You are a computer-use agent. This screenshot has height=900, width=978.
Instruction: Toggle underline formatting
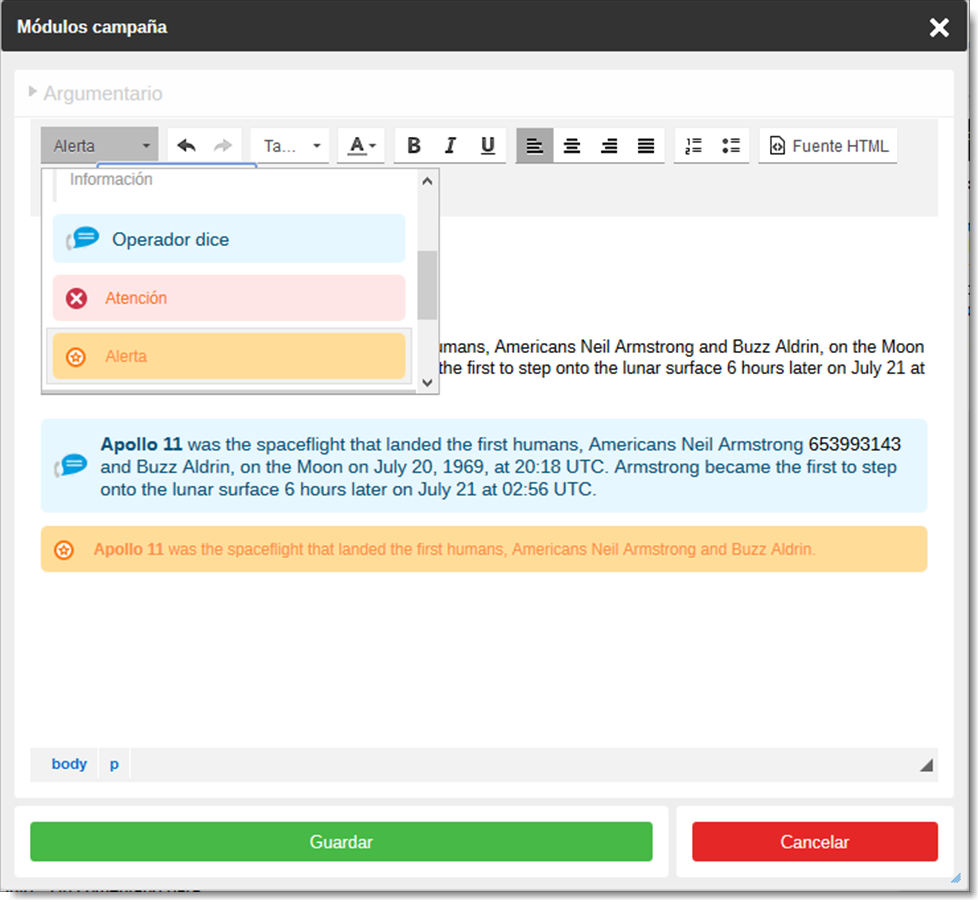tap(487, 146)
